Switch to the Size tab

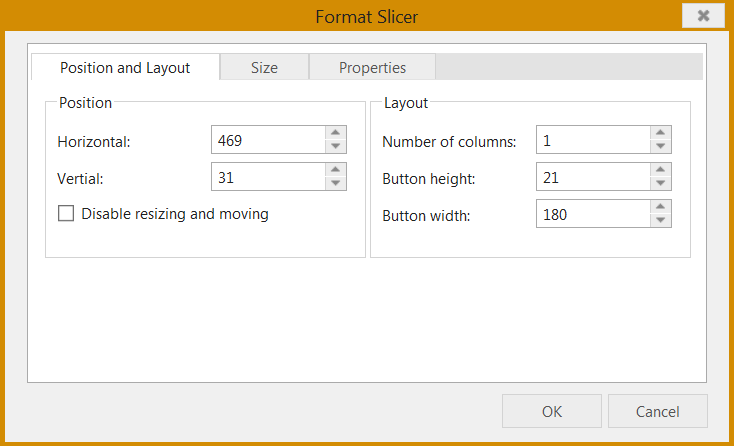(264, 67)
